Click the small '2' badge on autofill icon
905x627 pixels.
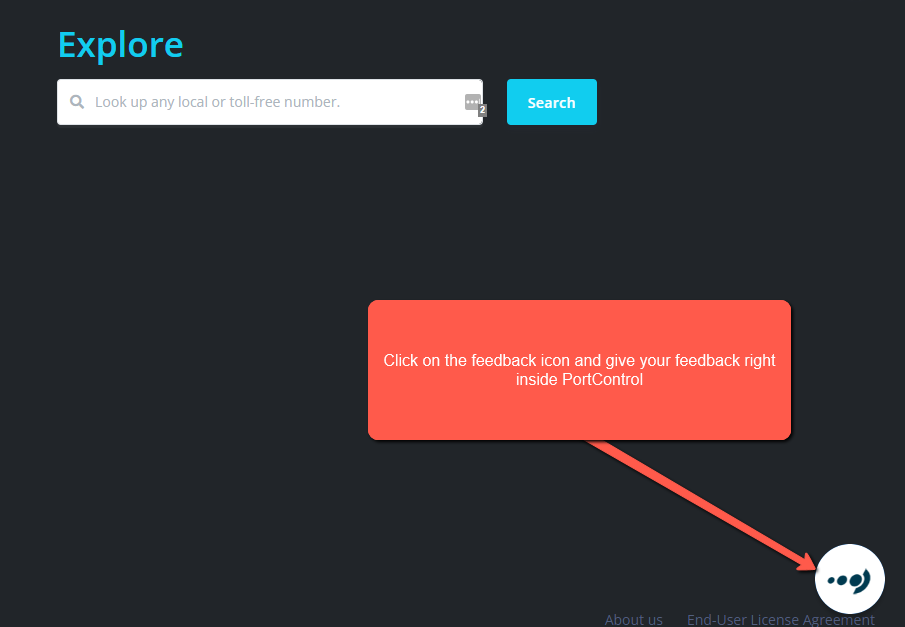pos(482,111)
